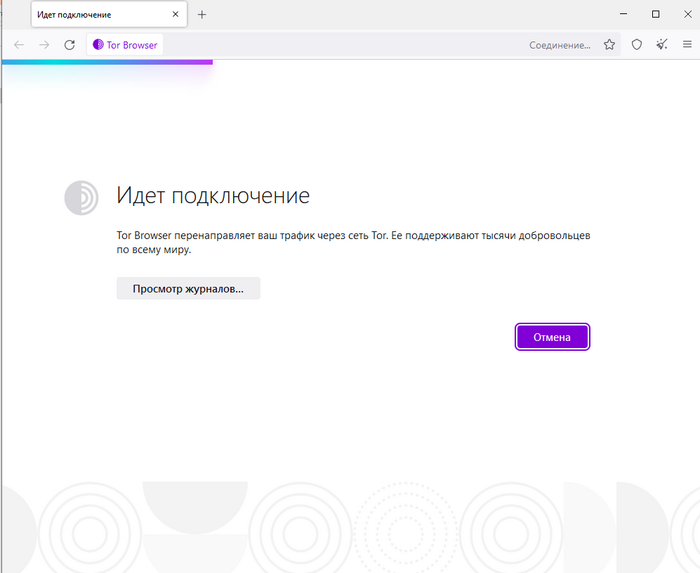Click the New Identity broom icon
The image size is (700, 573).
[662, 45]
